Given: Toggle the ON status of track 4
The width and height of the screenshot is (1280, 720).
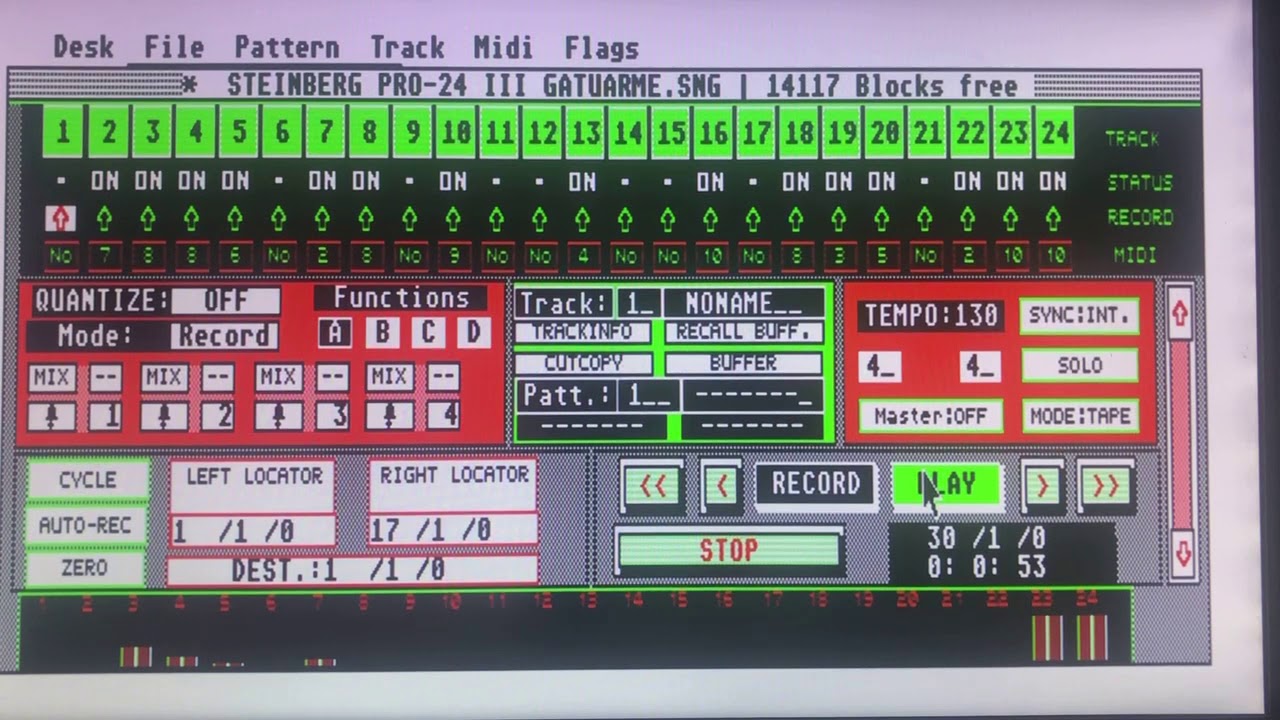Looking at the screenshot, I should tap(192, 181).
